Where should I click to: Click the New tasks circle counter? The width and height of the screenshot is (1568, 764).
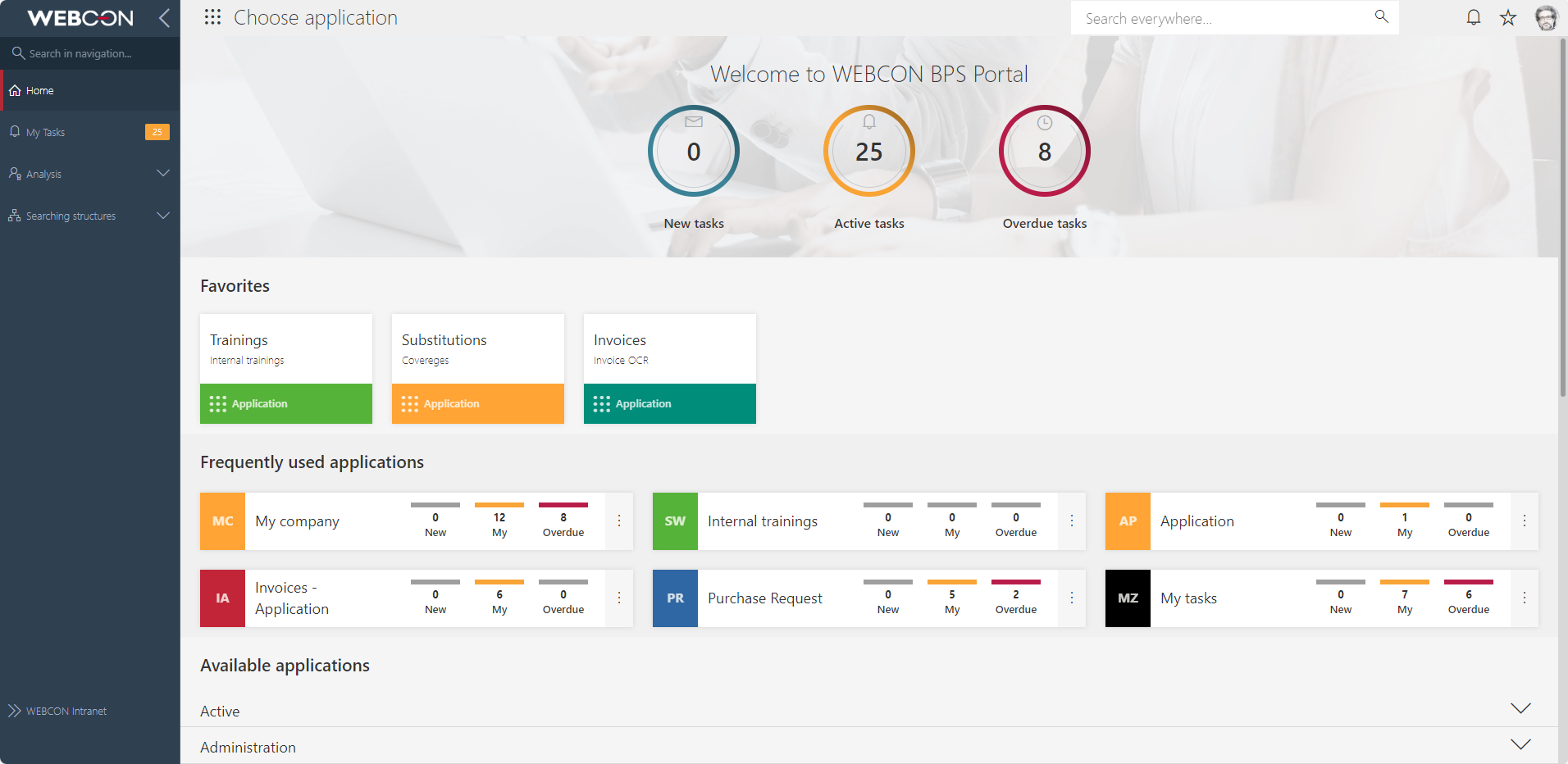click(694, 151)
